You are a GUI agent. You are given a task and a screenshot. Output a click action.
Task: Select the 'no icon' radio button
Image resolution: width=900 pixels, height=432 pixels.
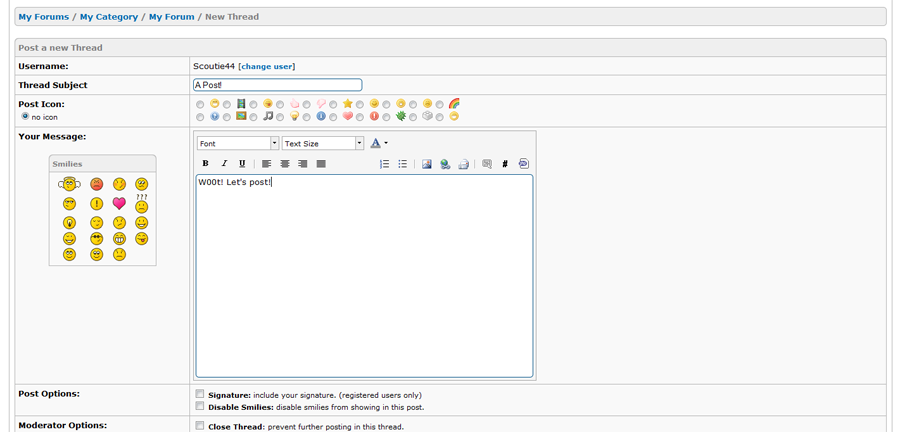click(x=25, y=116)
